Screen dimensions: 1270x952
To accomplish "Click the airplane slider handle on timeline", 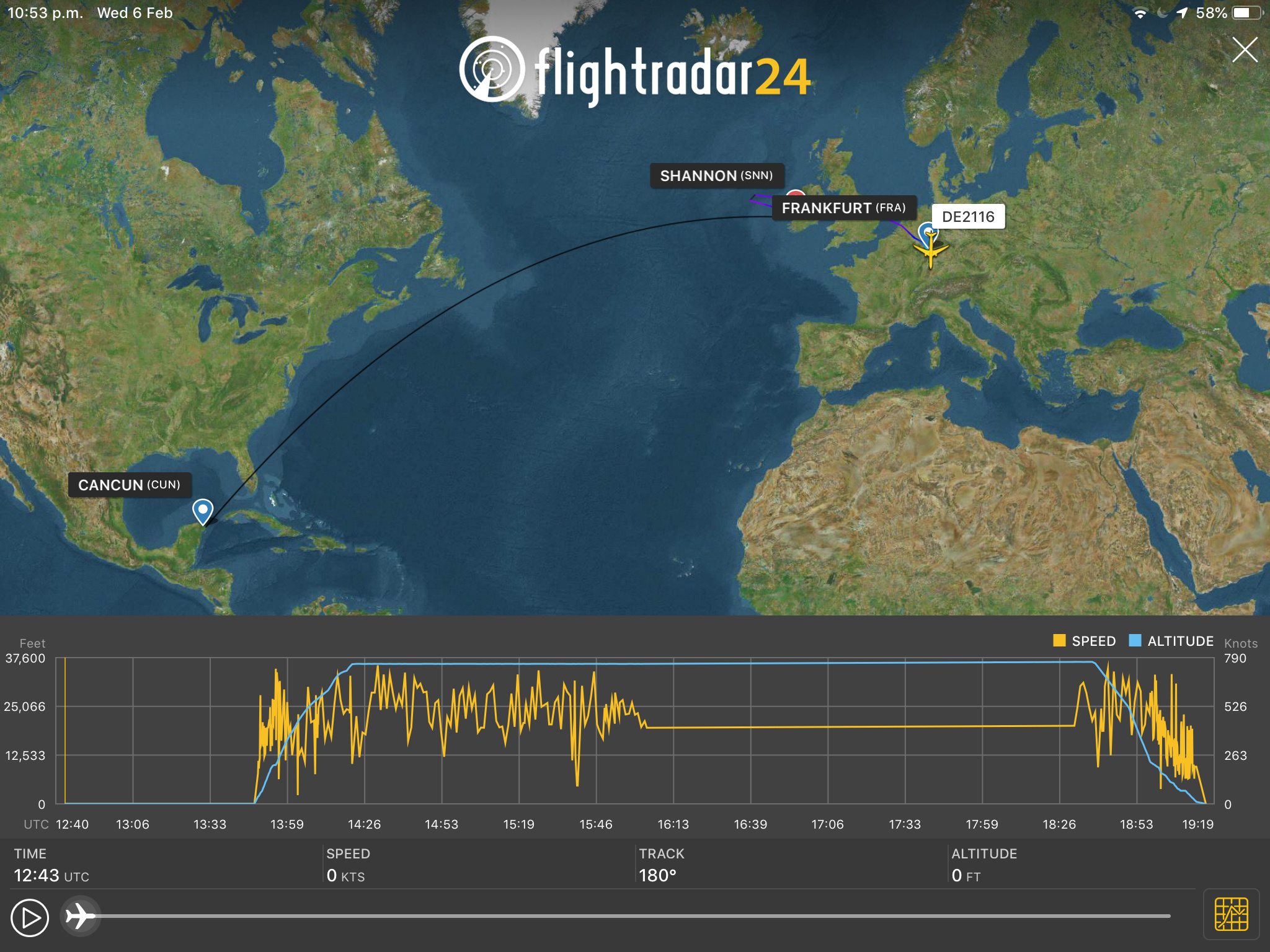I will (x=81, y=916).
